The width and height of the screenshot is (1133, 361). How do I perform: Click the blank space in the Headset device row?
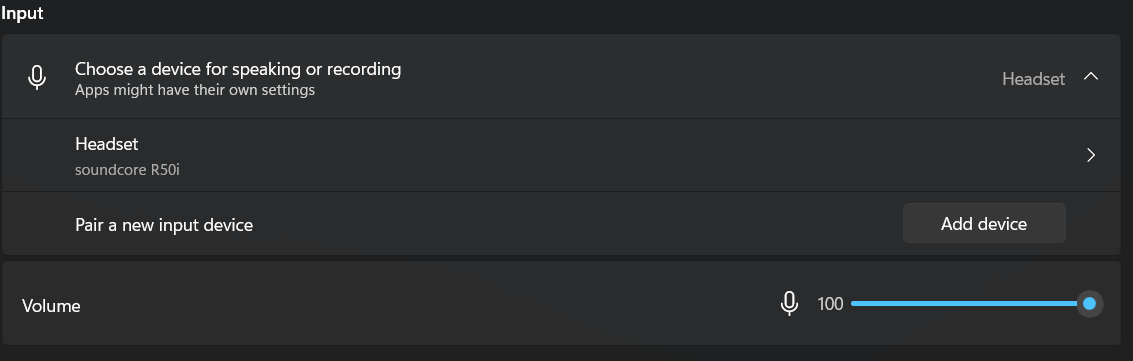pos(614,155)
